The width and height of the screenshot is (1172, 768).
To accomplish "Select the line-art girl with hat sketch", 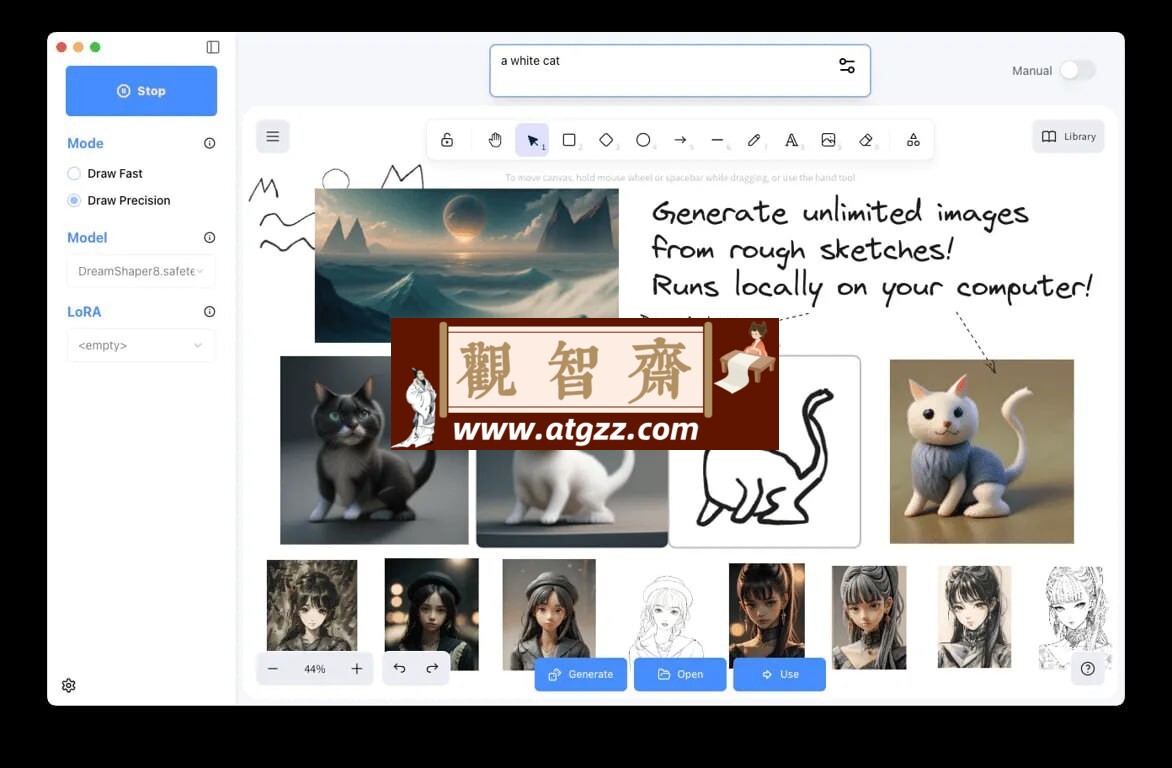I will tap(665, 616).
